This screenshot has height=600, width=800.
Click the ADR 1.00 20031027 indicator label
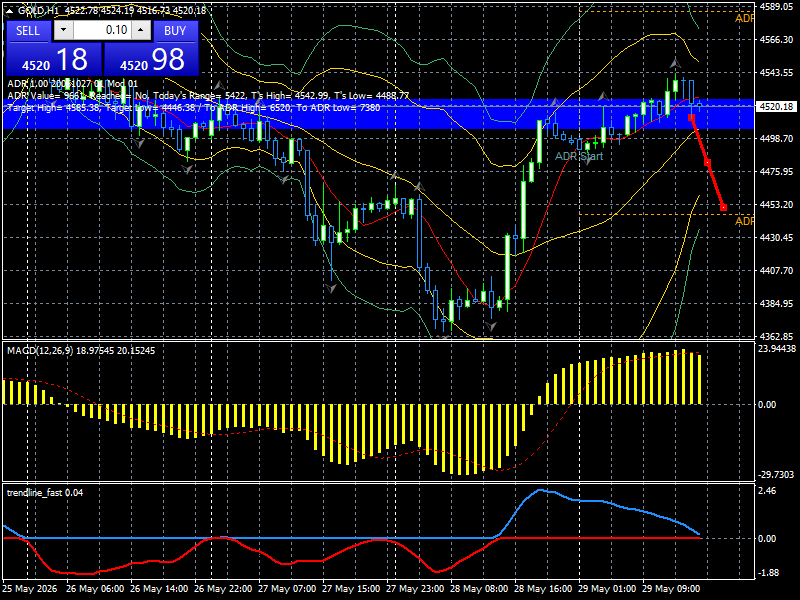click(x=72, y=84)
